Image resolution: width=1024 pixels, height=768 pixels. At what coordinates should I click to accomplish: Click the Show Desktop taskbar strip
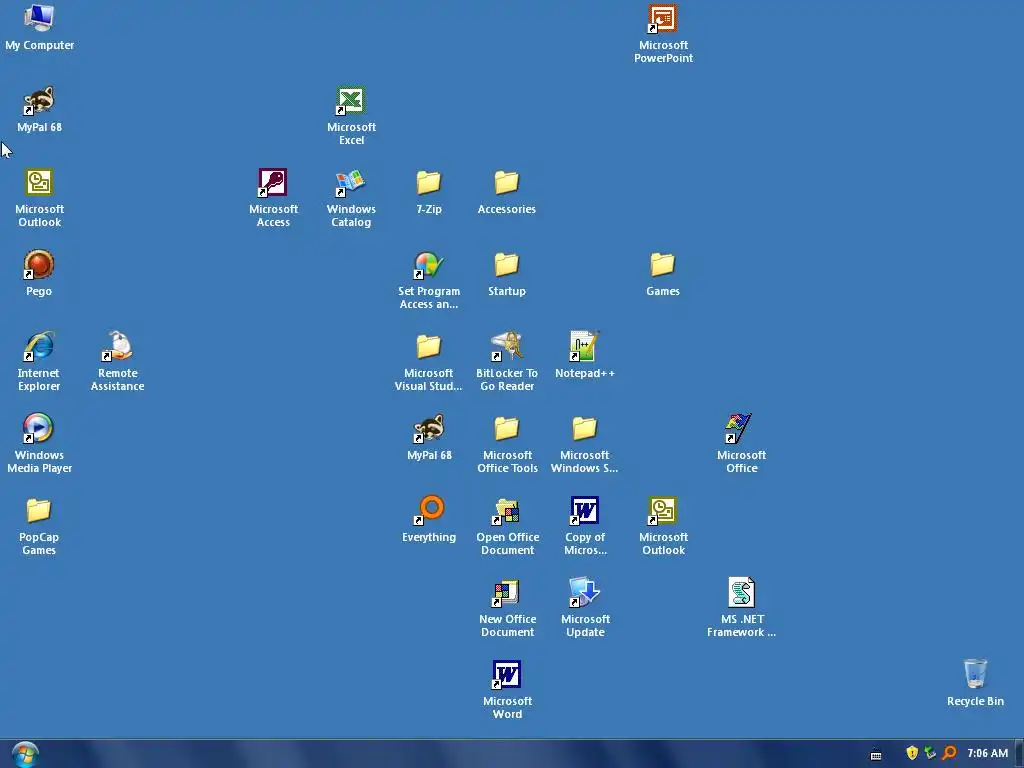pyautogui.click(x=1019, y=754)
